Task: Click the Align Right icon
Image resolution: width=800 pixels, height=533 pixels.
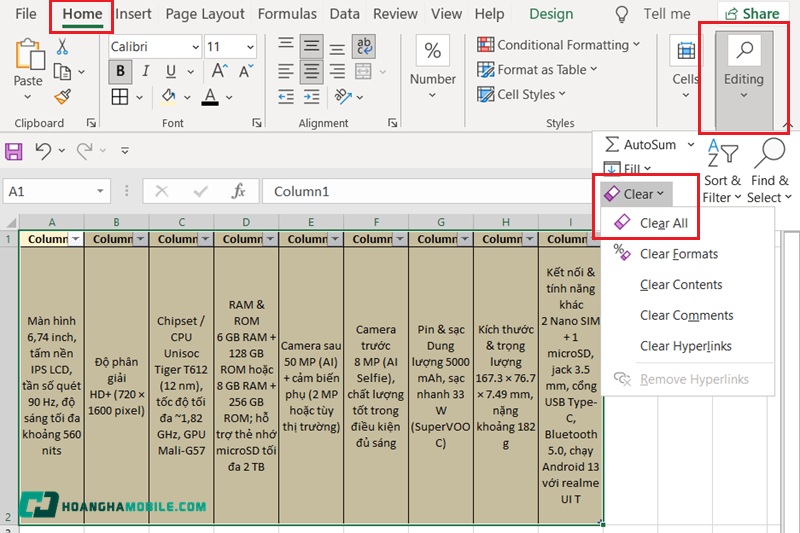Action: pos(337,71)
